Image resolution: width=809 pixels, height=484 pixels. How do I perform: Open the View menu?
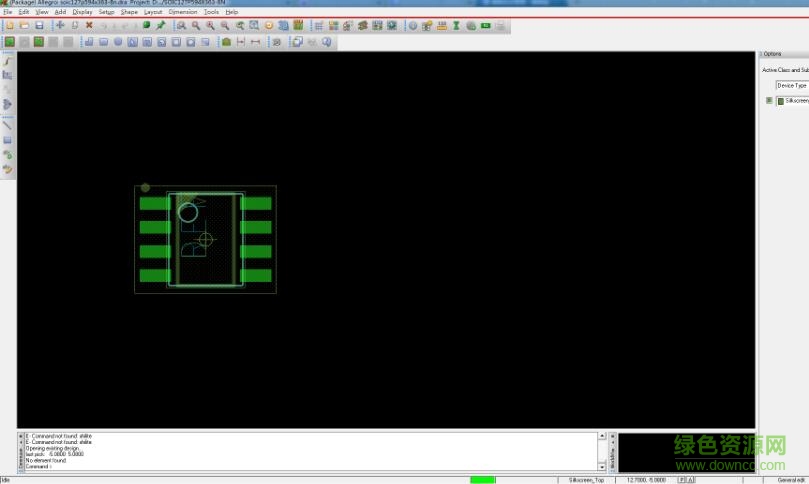click(x=42, y=12)
